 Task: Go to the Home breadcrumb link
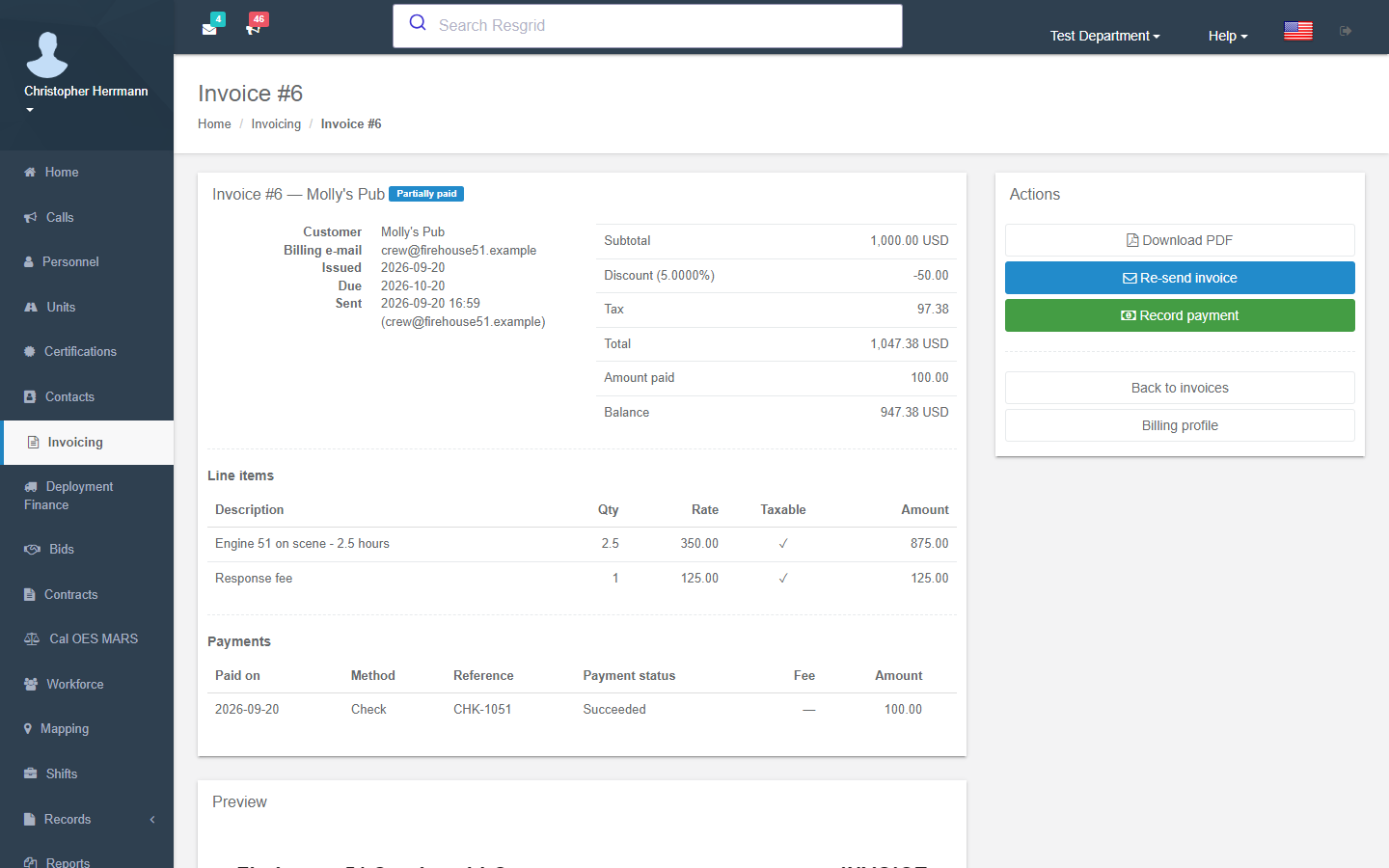214,124
